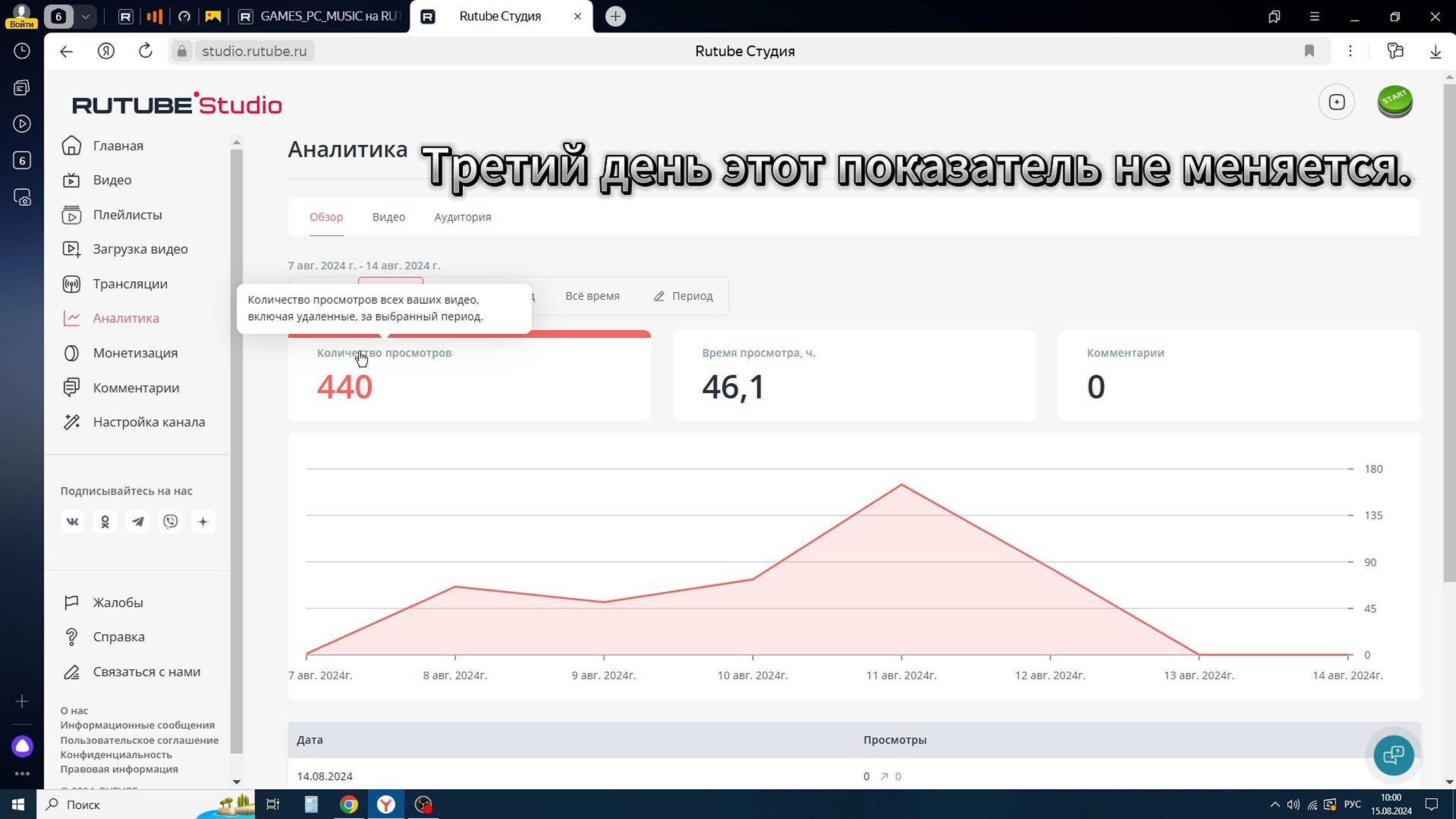Image resolution: width=1456 pixels, height=819 pixels.
Task: Select the Время просмотра card
Action: click(853, 376)
